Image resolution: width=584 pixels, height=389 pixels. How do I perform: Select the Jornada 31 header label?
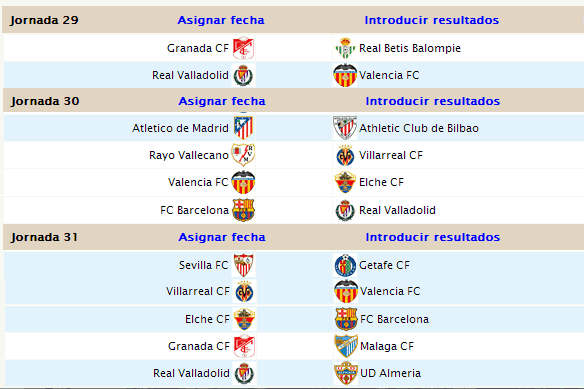coord(44,237)
